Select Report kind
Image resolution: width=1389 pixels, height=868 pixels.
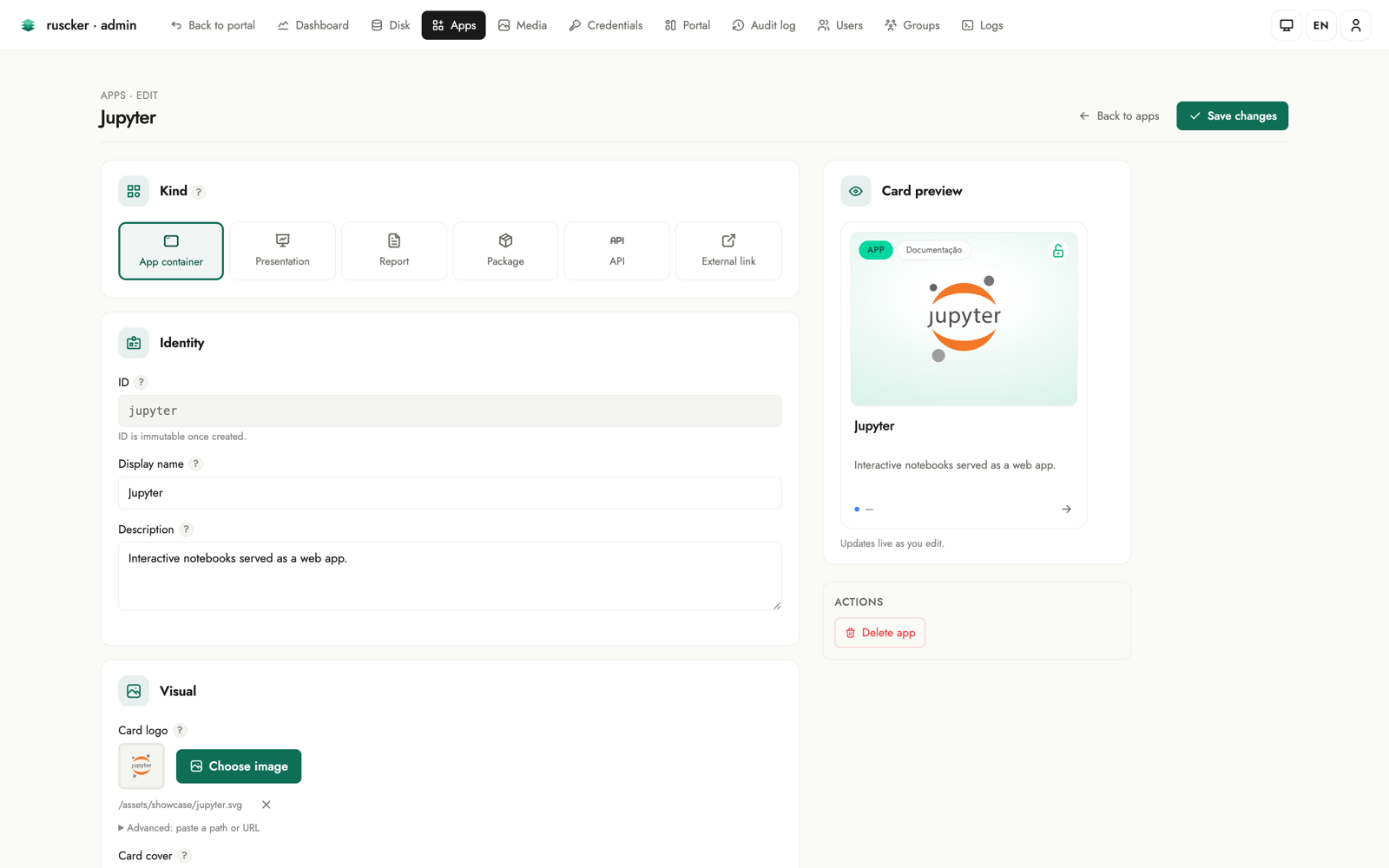[394, 251]
